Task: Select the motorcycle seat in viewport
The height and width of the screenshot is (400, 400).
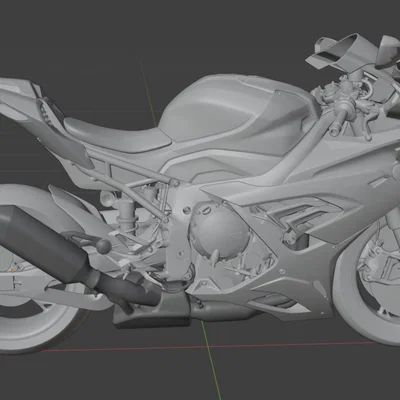Action: coord(117,135)
